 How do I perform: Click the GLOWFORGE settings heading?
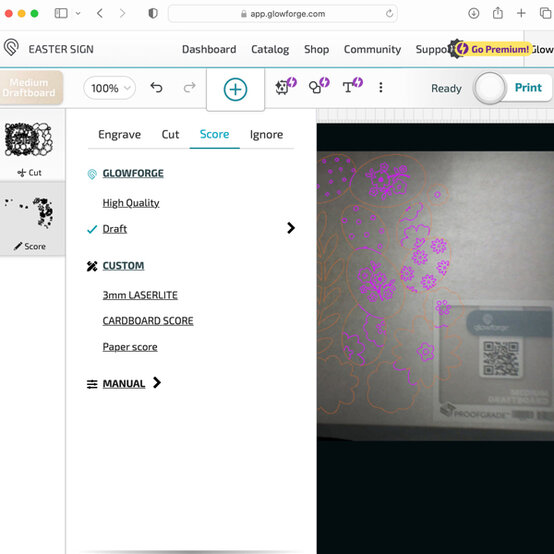tap(133, 173)
